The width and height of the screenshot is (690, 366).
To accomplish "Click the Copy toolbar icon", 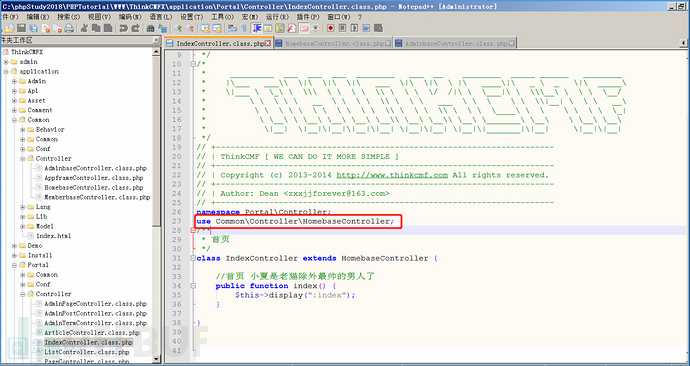I will click(x=96, y=28).
